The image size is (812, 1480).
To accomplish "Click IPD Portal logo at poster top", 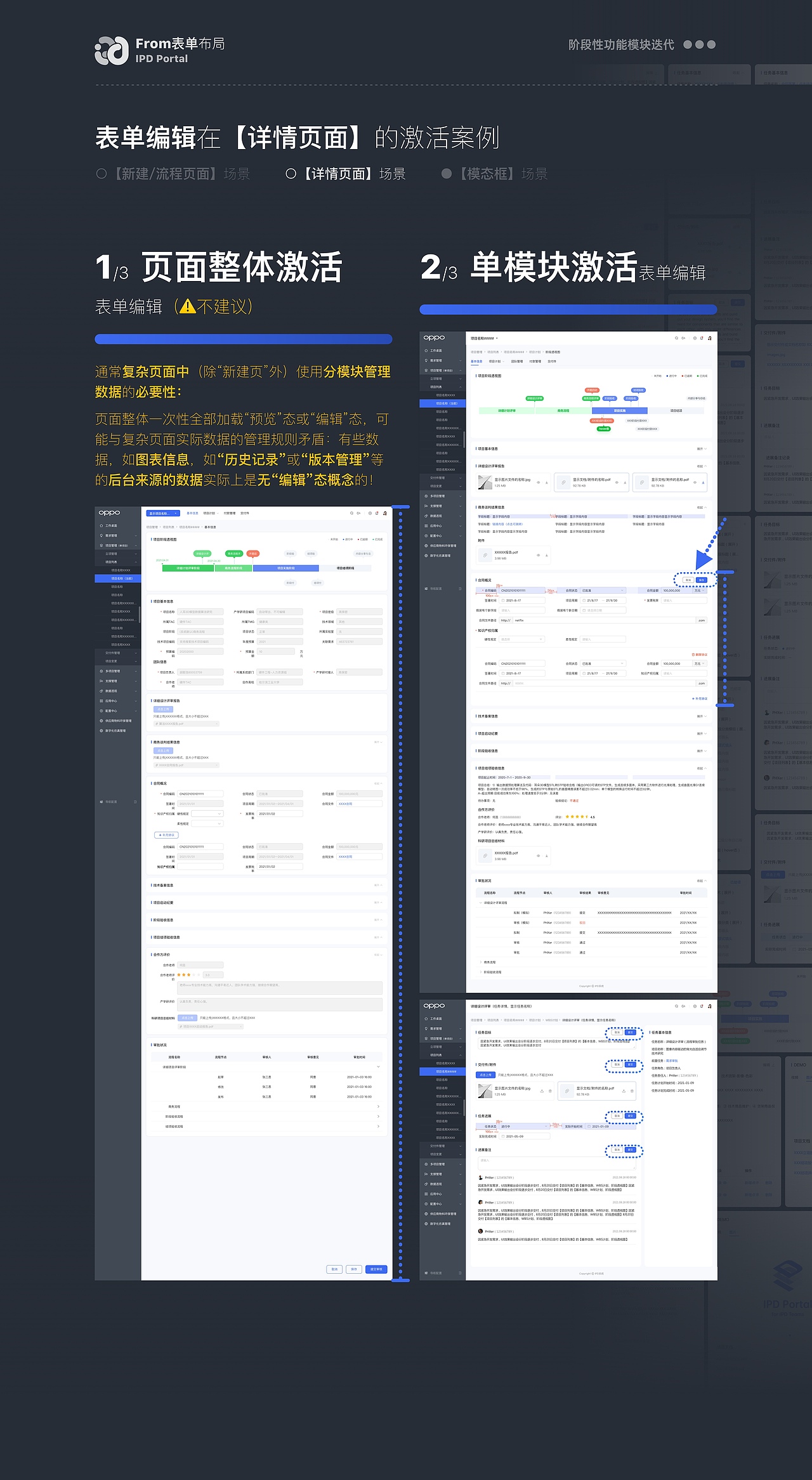I will click(x=112, y=51).
